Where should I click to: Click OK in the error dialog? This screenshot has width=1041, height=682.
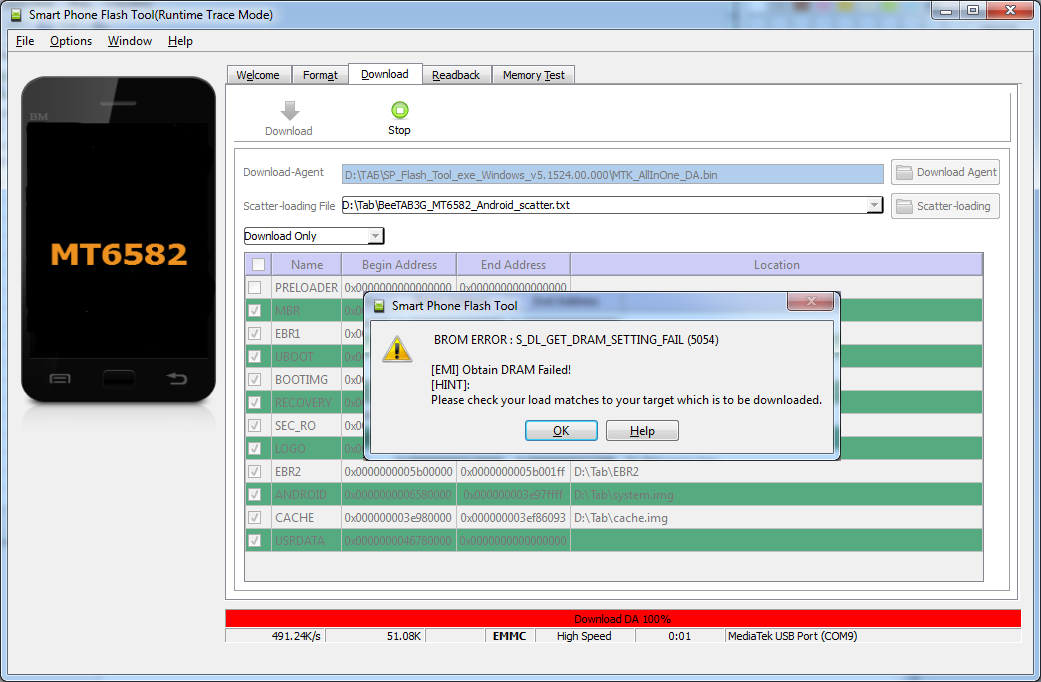pyautogui.click(x=561, y=430)
